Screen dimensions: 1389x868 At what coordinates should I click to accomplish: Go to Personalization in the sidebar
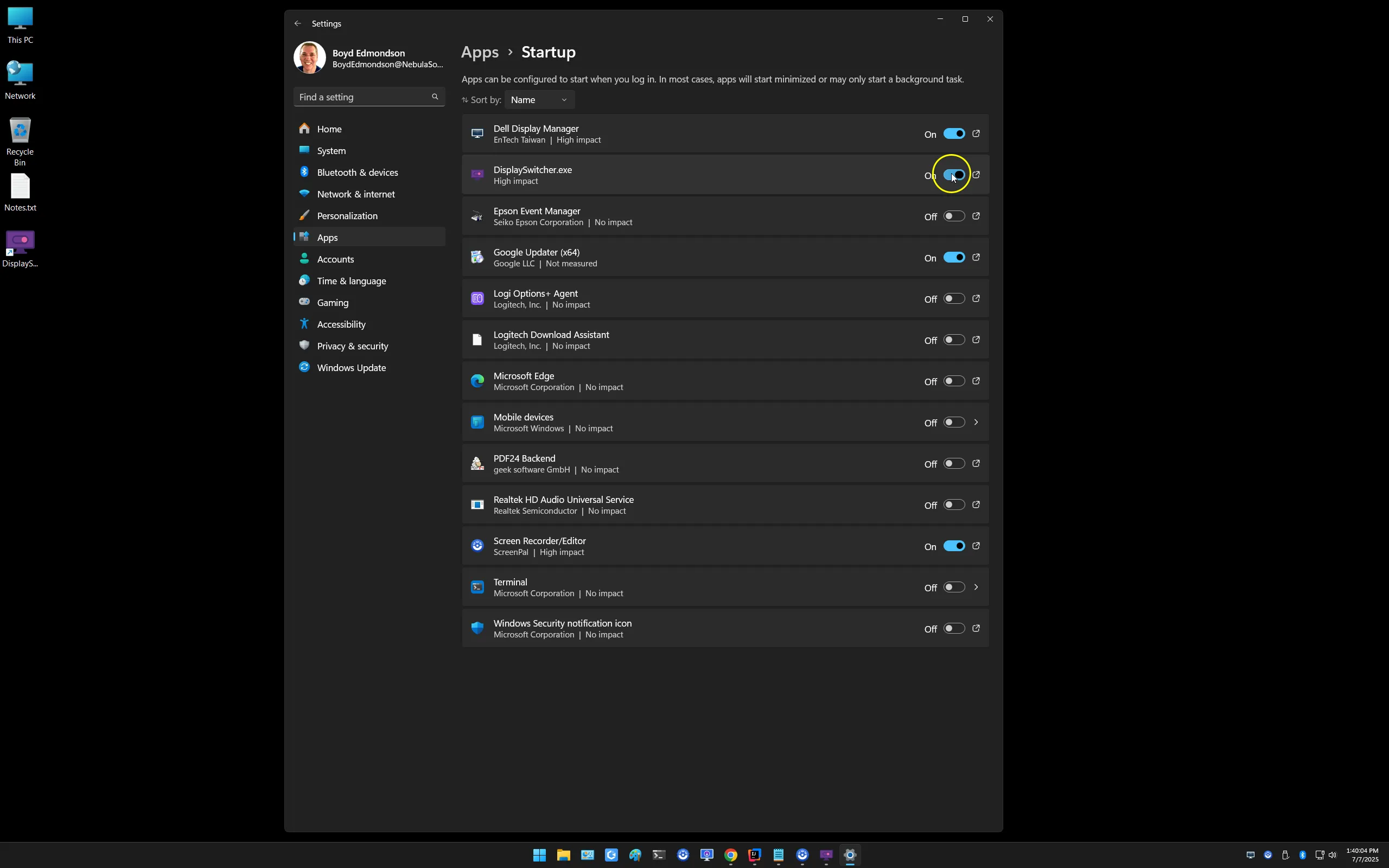[369, 216]
